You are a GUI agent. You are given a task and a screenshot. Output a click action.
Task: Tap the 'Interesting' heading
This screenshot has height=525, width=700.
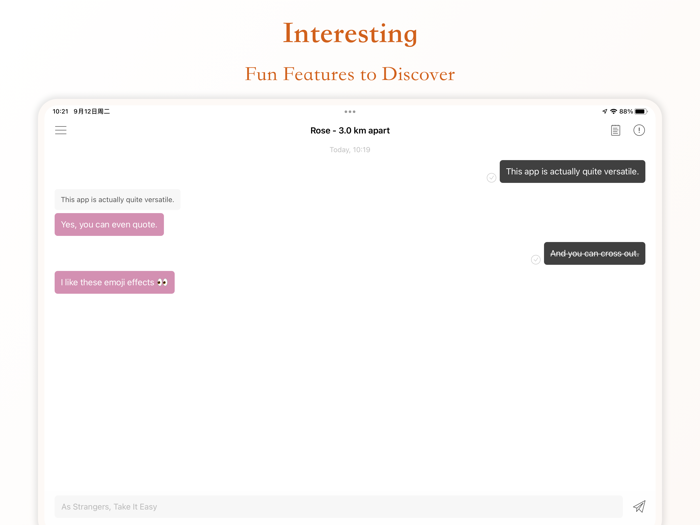pyautogui.click(x=350, y=33)
